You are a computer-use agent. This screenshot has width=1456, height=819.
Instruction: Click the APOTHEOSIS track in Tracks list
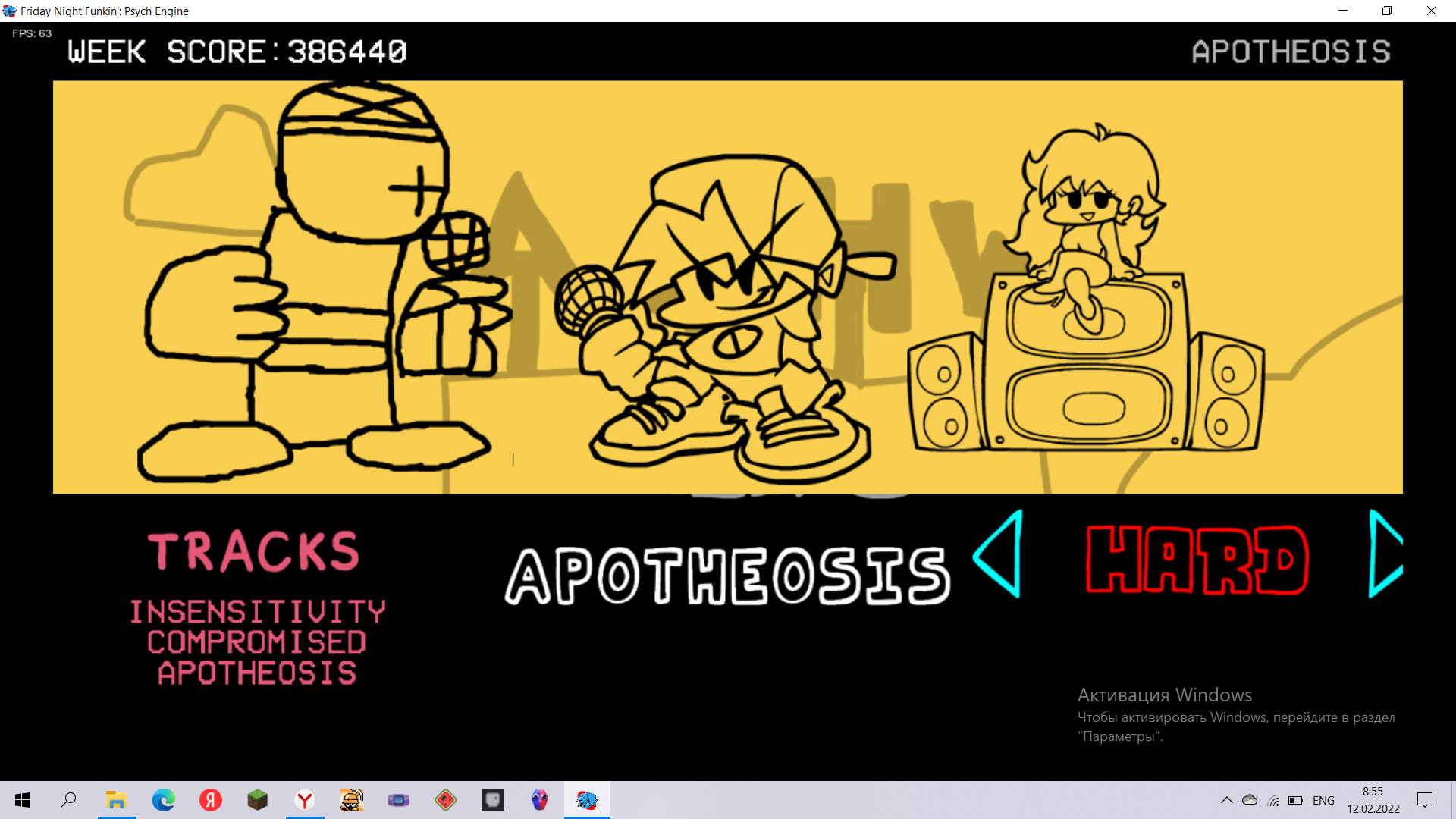click(x=257, y=673)
